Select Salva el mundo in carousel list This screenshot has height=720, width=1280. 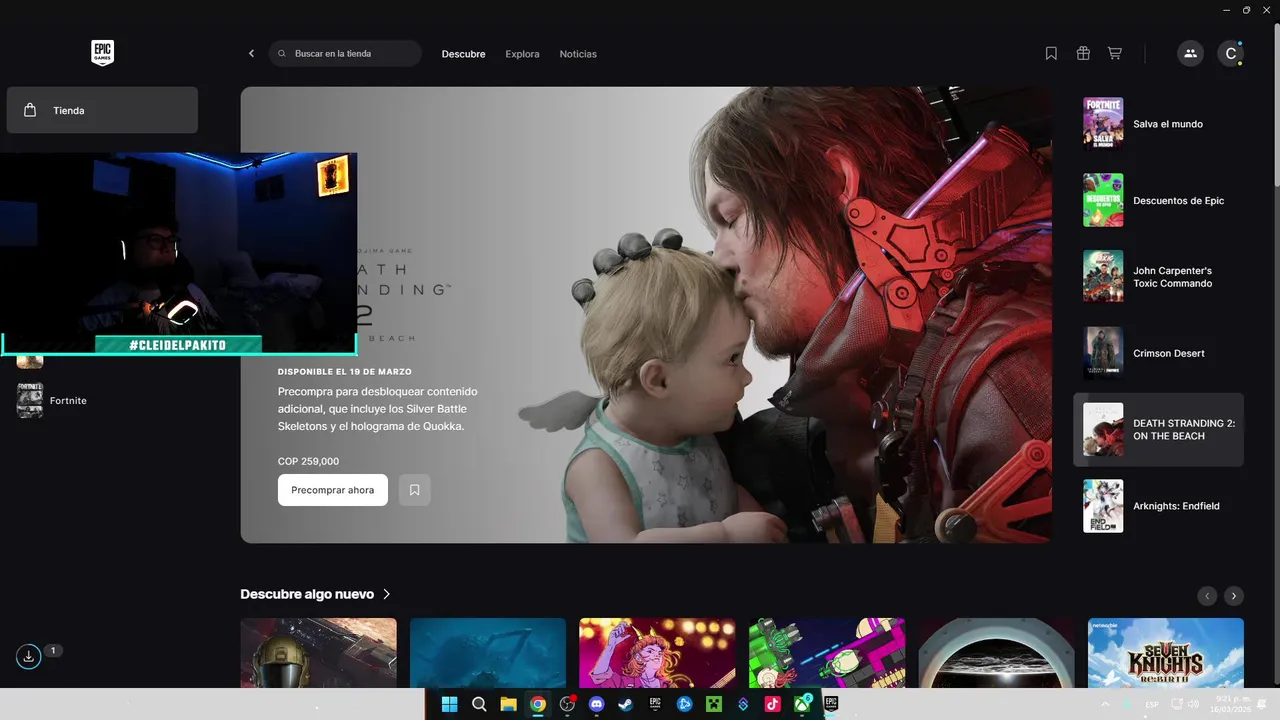[1158, 124]
